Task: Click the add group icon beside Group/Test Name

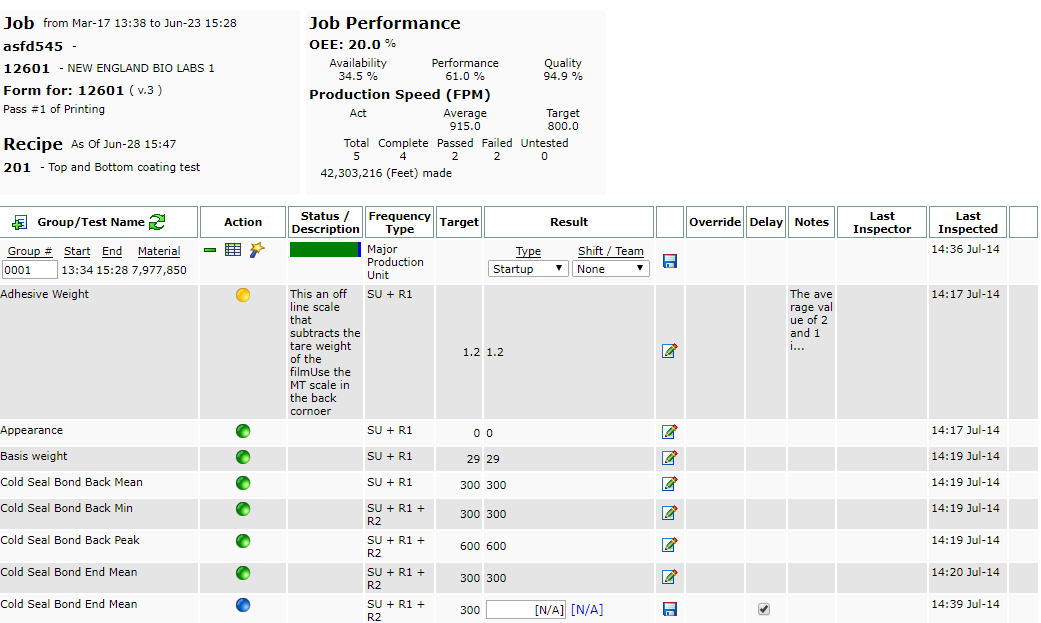Action: point(20,222)
